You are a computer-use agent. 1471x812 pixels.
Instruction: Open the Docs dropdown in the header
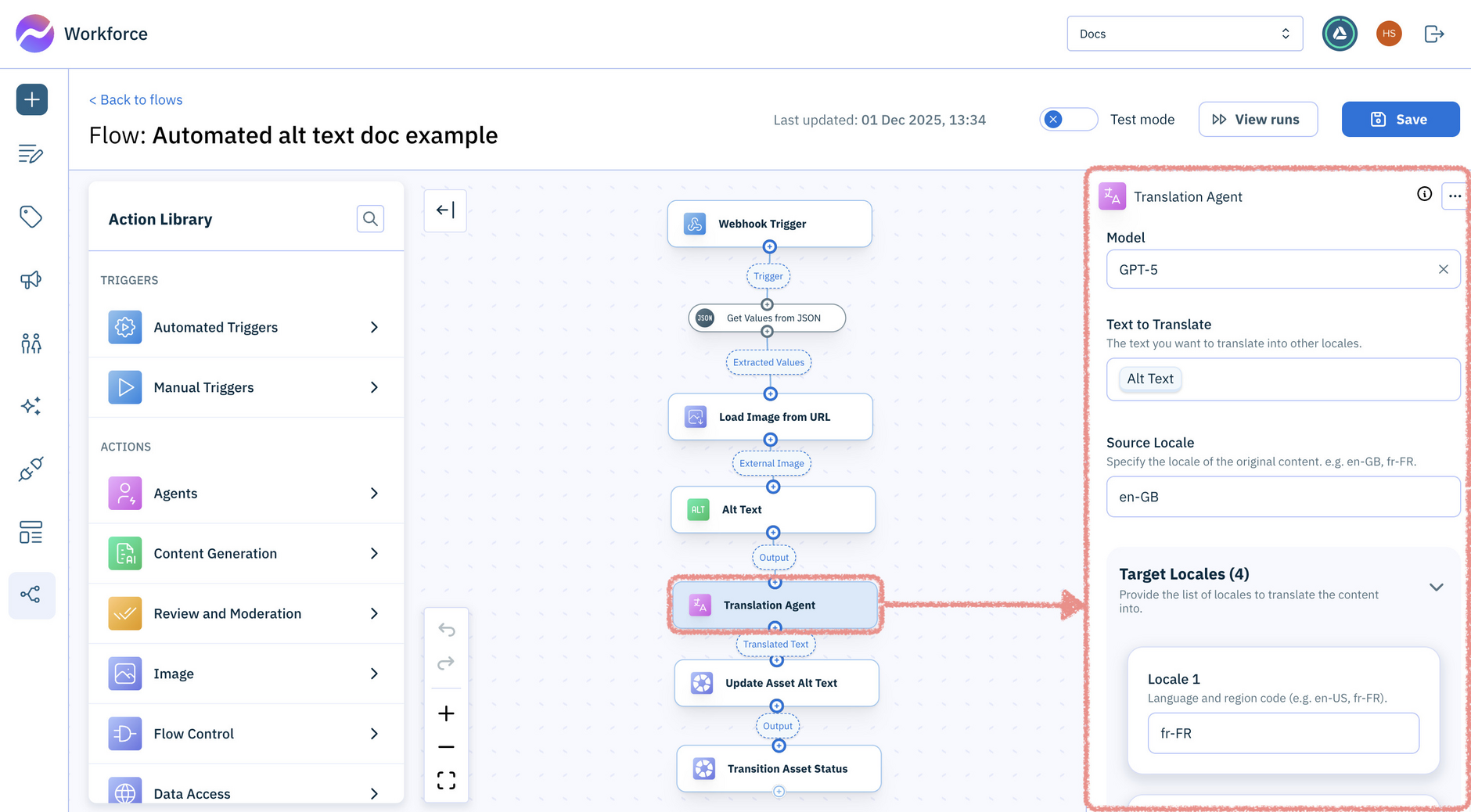(1184, 33)
